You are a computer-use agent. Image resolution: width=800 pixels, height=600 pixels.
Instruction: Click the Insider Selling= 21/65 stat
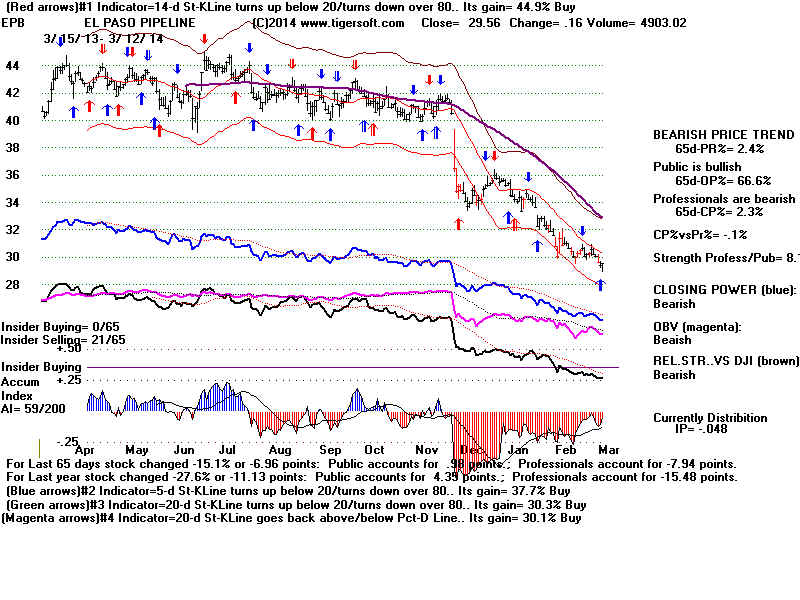pos(63,340)
